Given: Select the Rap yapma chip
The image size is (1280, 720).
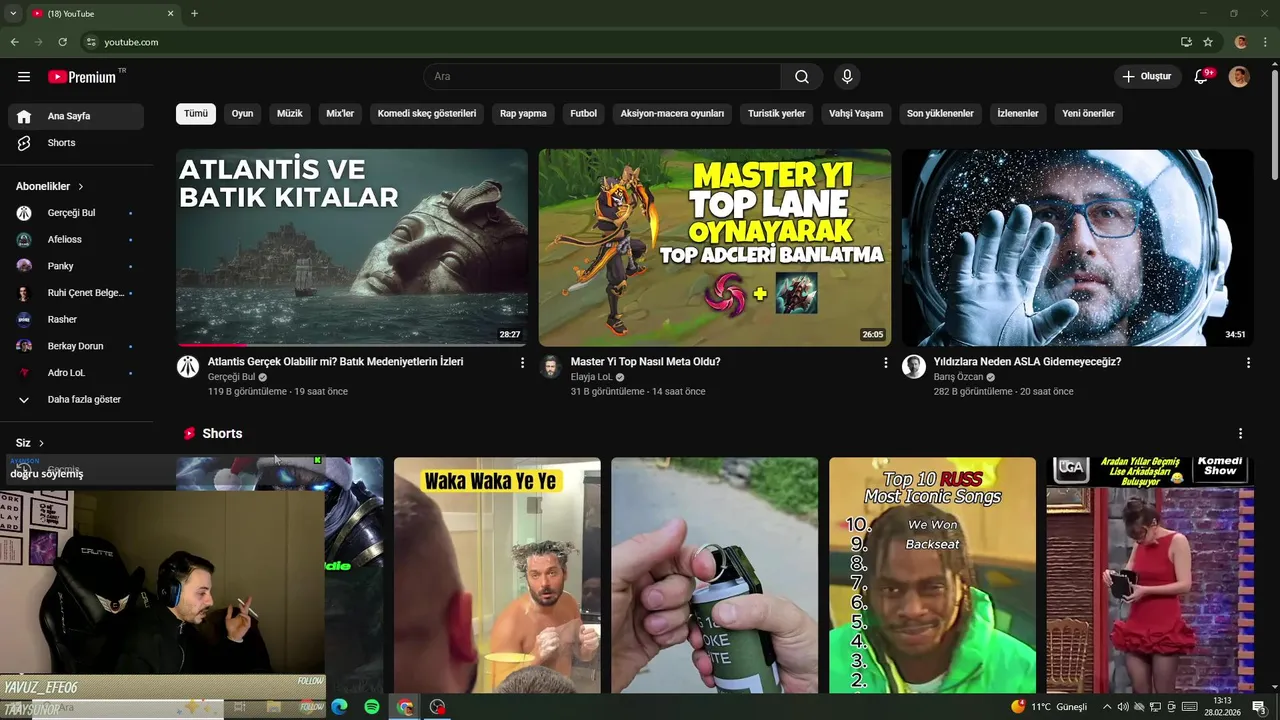Looking at the screenshot, I should [x=523, y=114].
